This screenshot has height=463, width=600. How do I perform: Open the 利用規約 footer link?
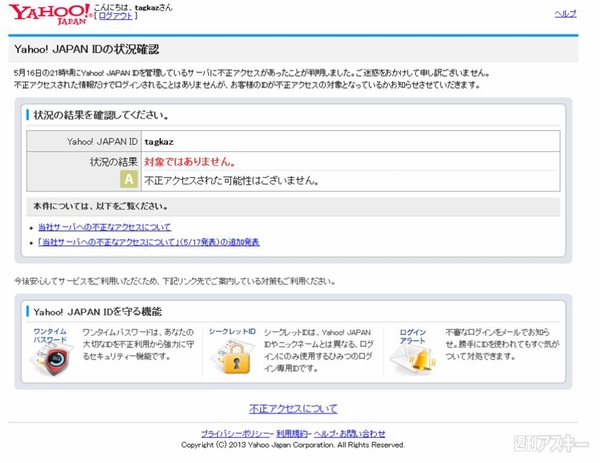(292, 434)
